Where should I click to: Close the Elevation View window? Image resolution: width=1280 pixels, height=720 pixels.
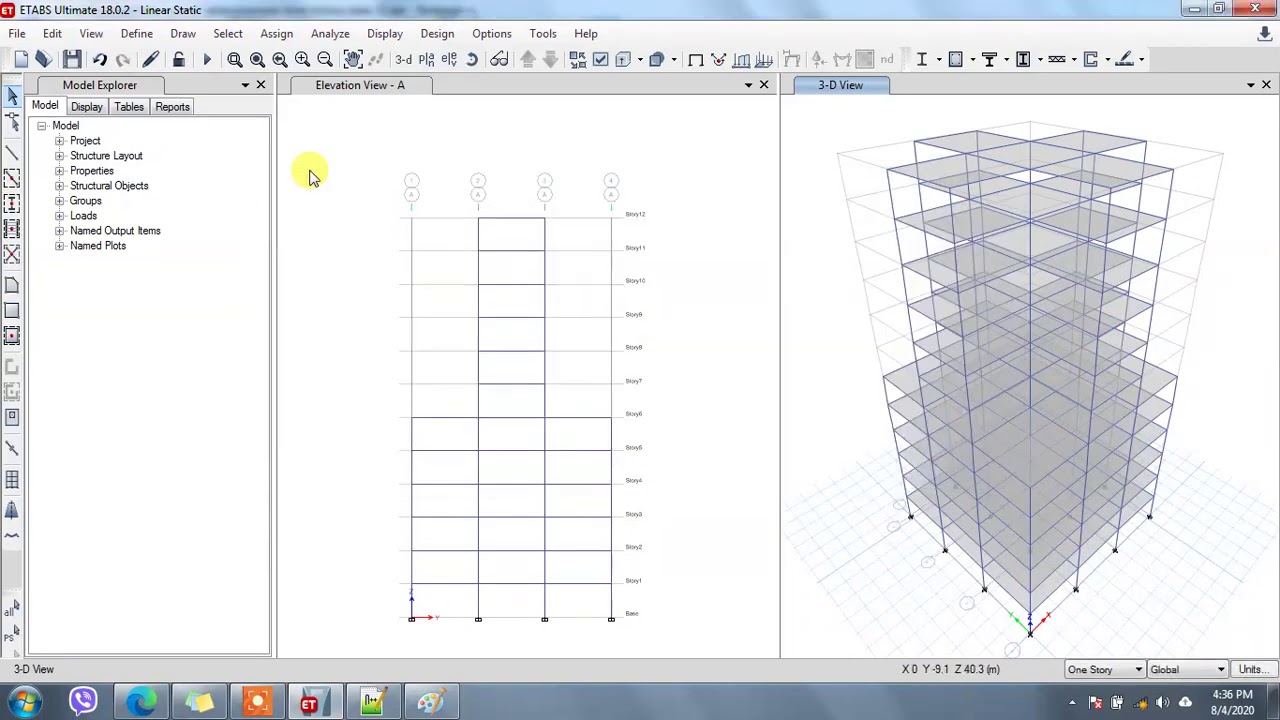pyautogui.click(x=764, y=85)
